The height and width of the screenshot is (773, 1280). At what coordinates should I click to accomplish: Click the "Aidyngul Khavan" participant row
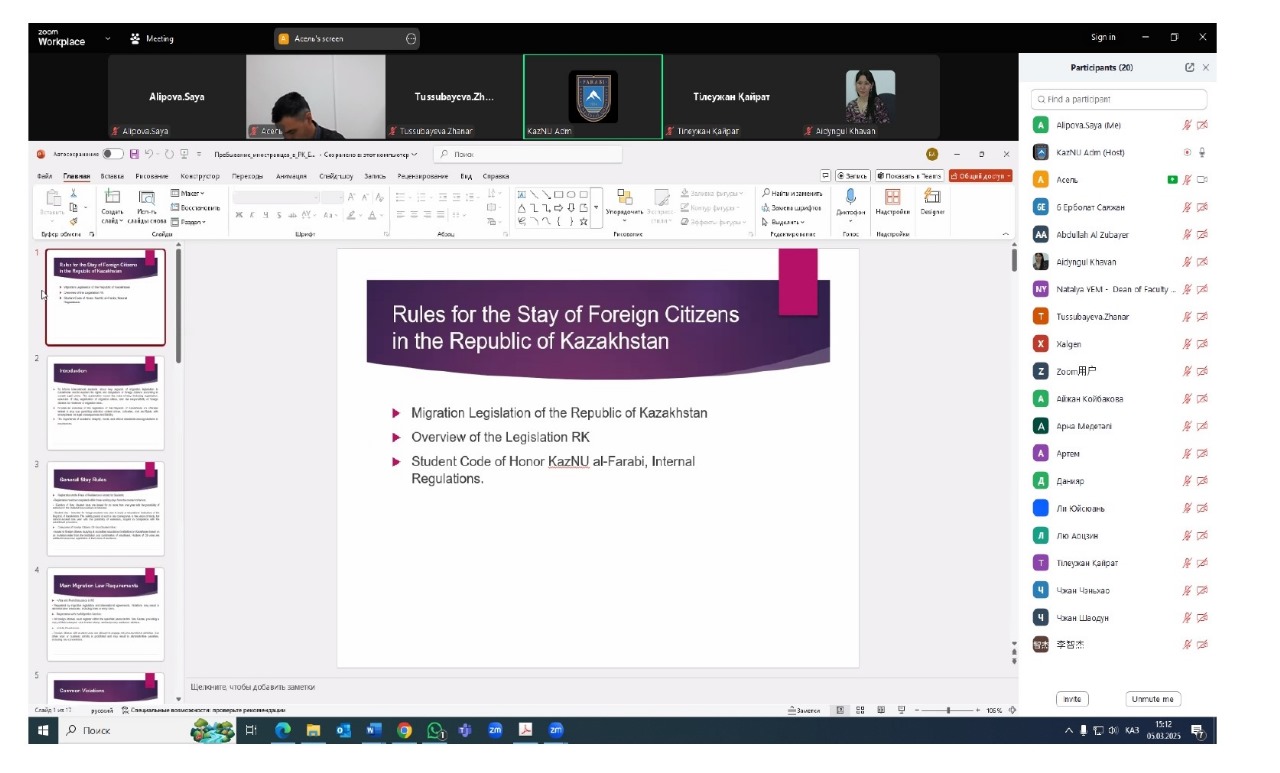click(x=1121, y=262)
